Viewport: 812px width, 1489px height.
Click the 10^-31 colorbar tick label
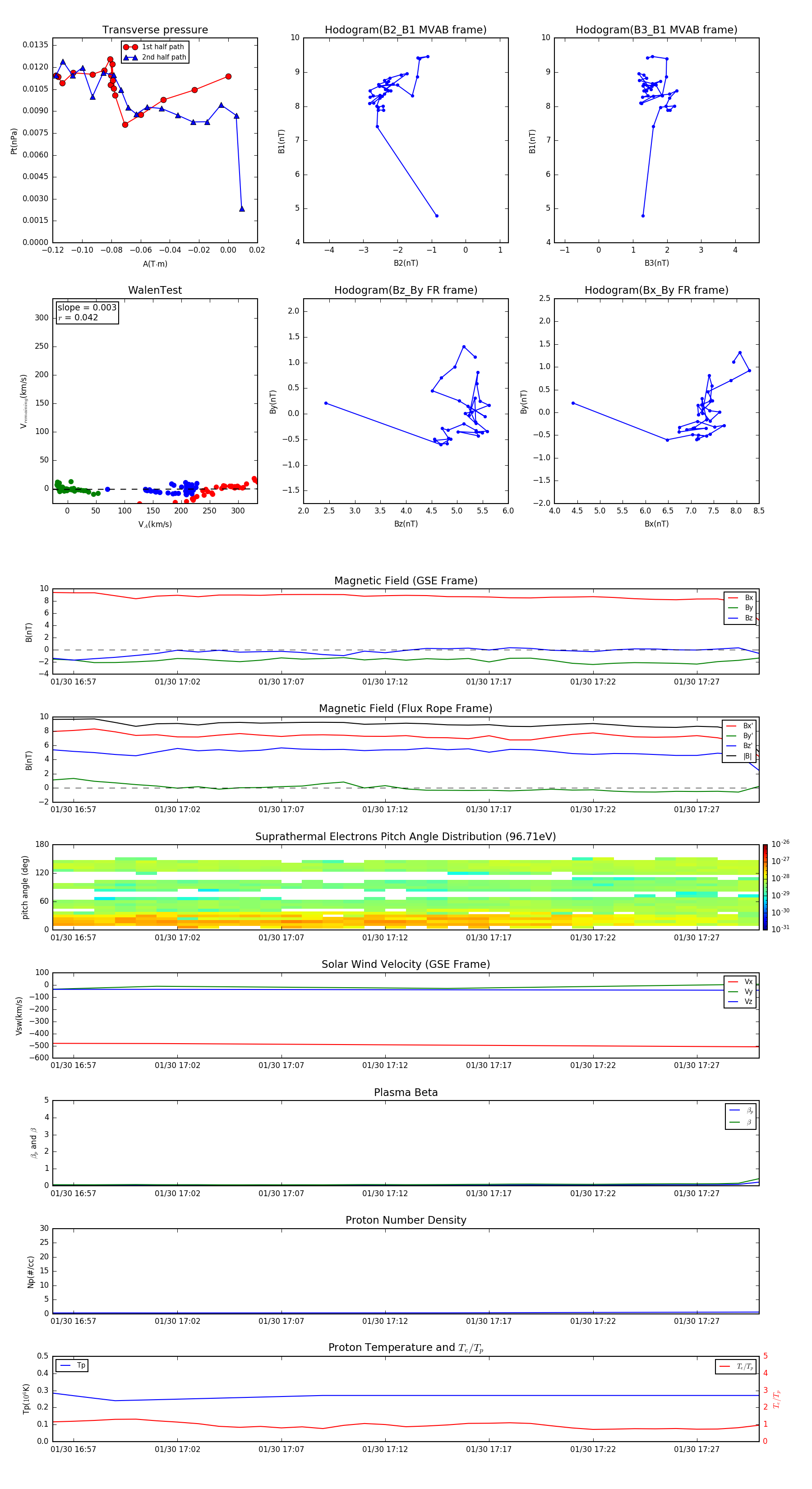point(780,929)
